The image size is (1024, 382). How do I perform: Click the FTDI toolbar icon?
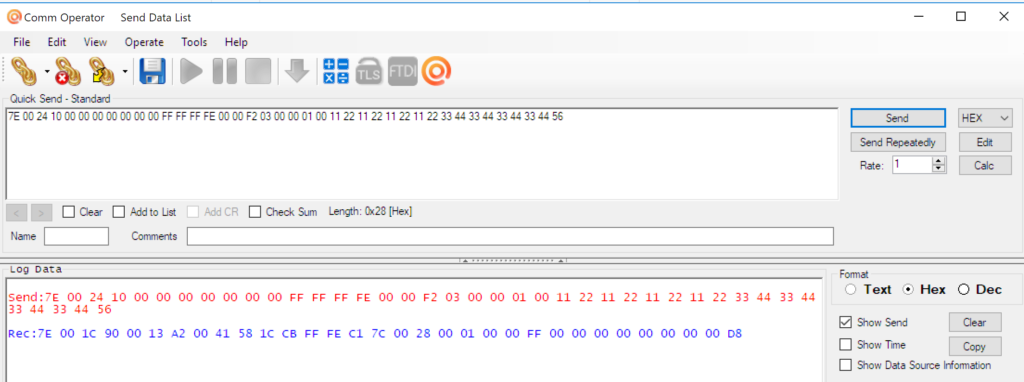tap(402, 71)
